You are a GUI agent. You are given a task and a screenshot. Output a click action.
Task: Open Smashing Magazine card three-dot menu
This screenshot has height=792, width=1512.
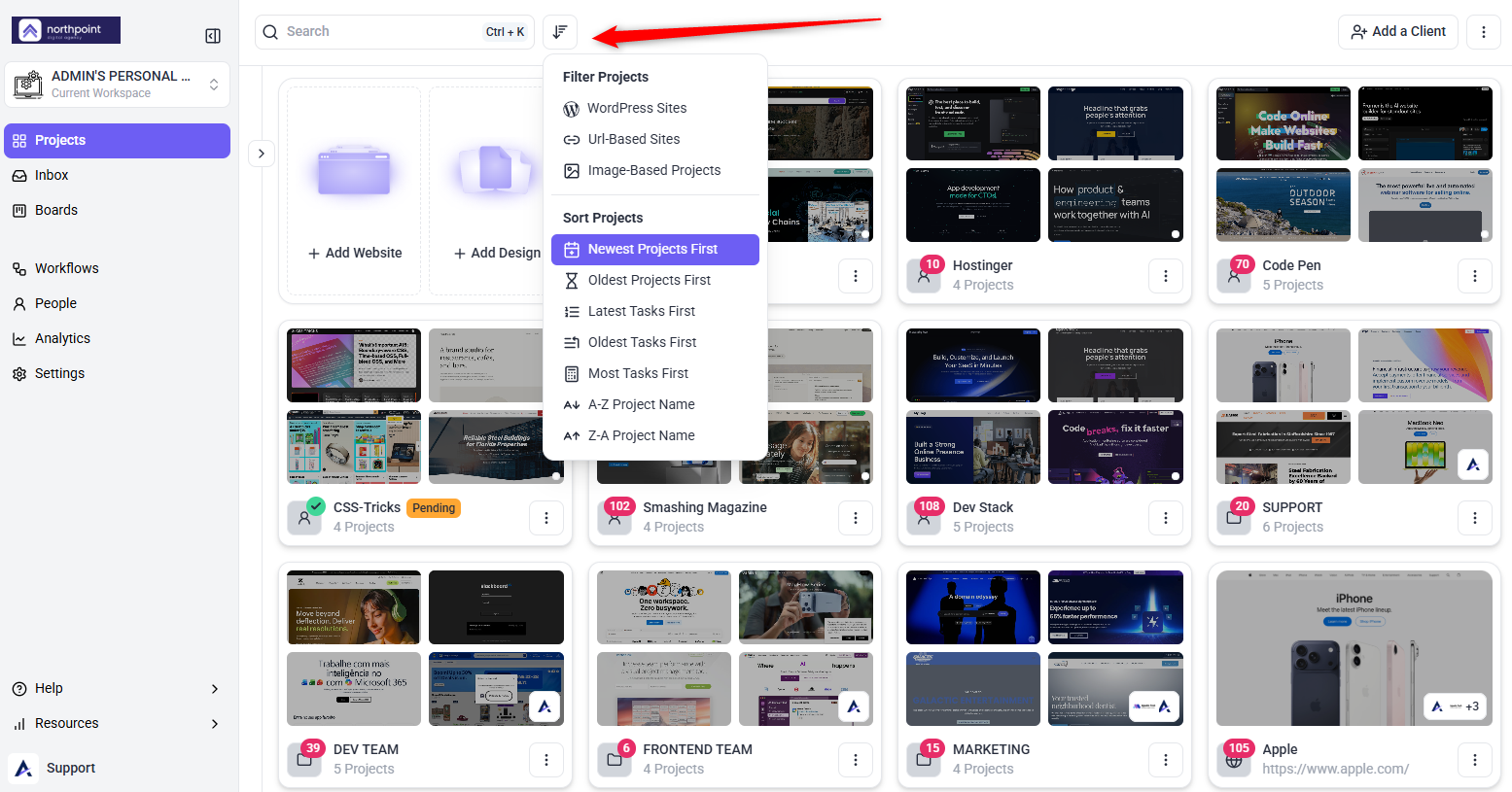pos(856,518)
